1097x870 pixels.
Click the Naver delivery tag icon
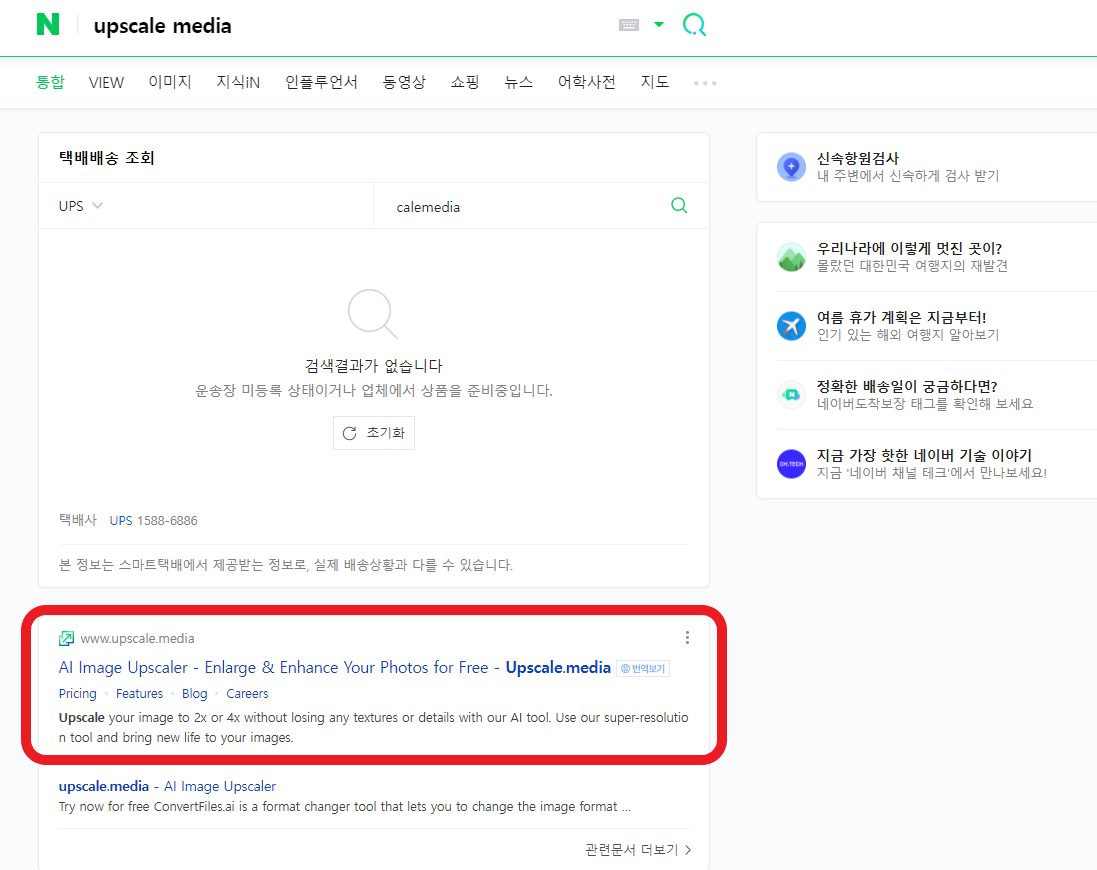(x=791, y=394)
